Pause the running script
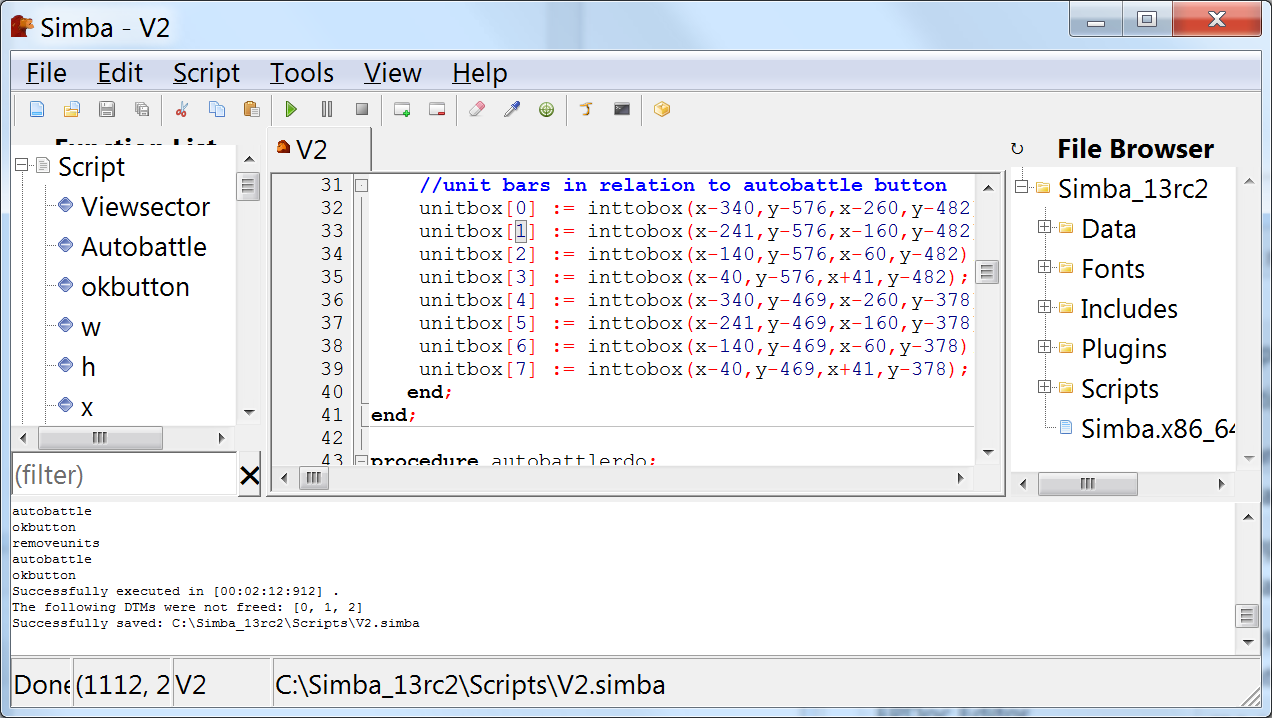The image size is (1272, 718). (326, 109)
